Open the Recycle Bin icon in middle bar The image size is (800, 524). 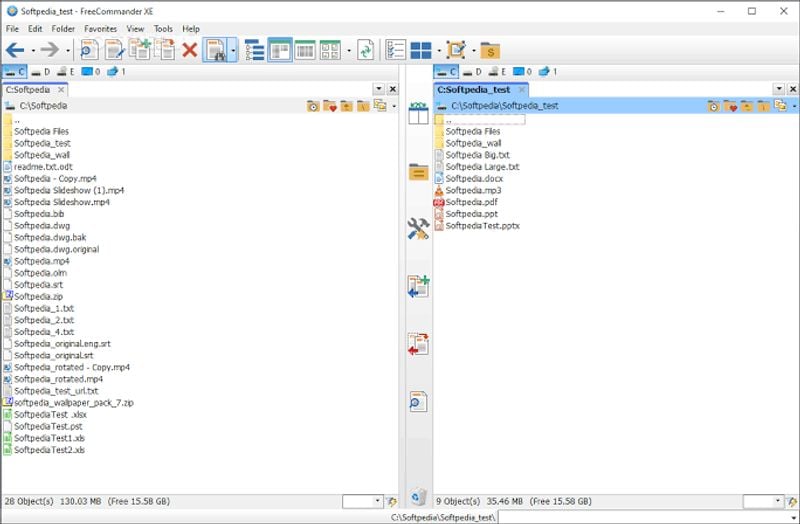[418, 496]
